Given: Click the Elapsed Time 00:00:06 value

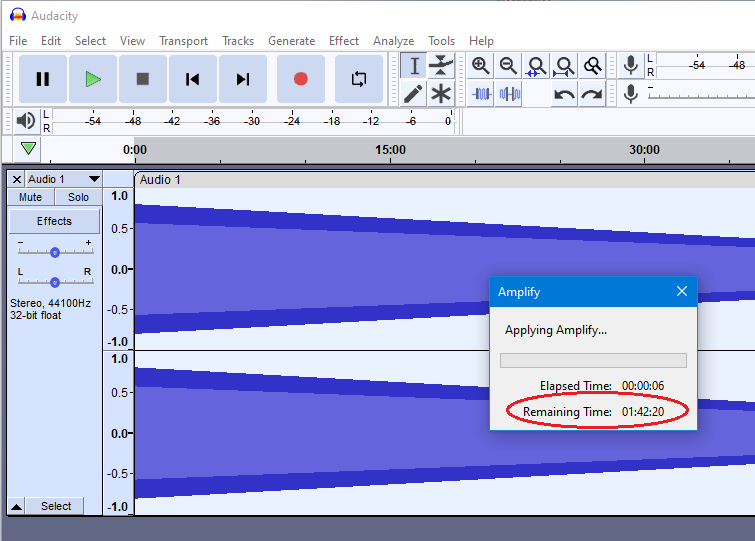Looking at the screenshot, I should tap(643, 386).
